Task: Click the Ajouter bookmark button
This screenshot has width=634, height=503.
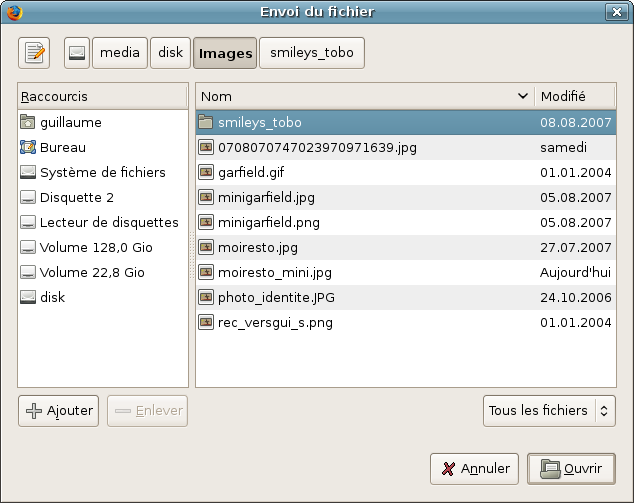Action: (x=59, y=410)
